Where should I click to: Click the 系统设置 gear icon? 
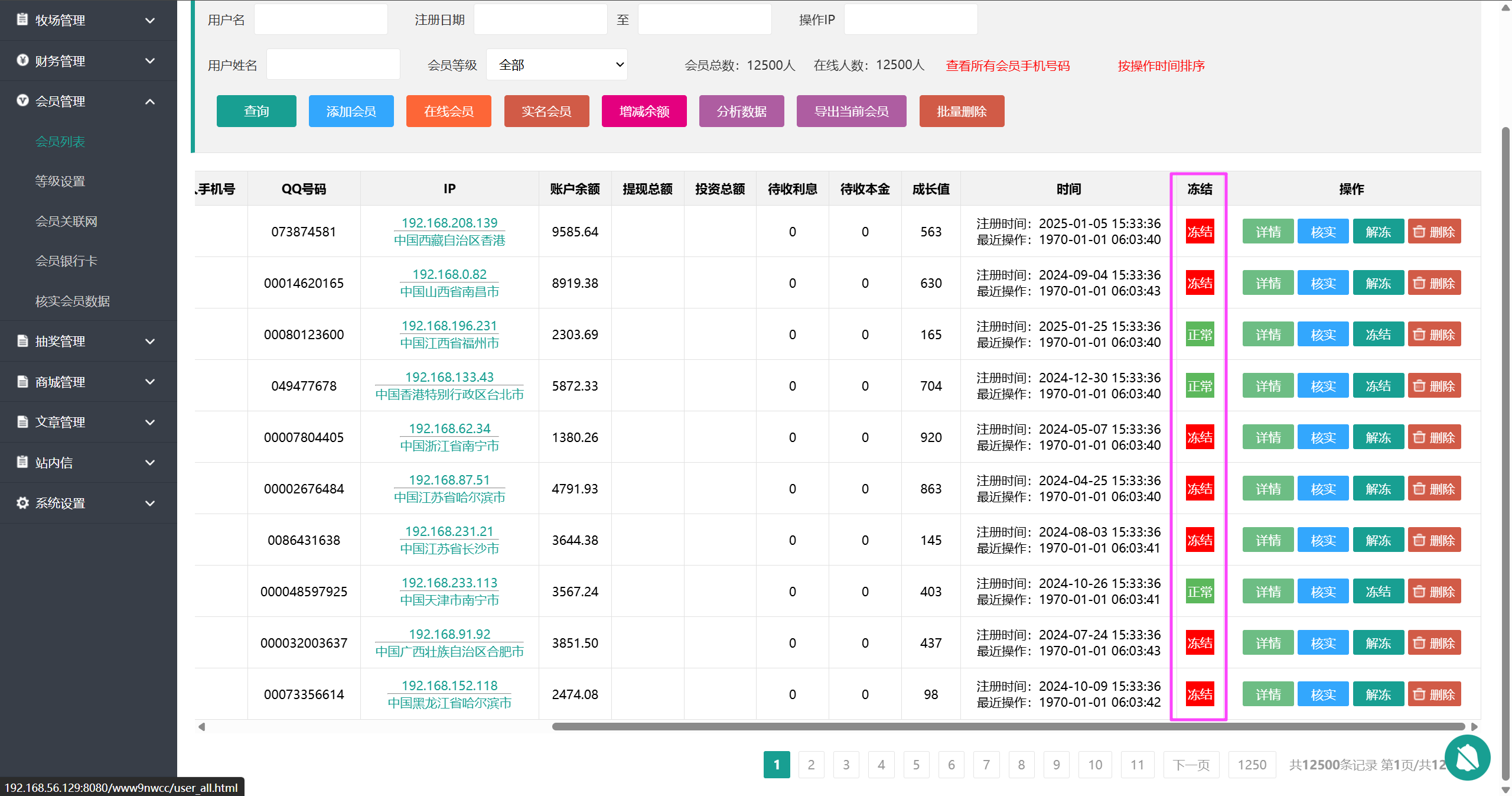point(22,503)
